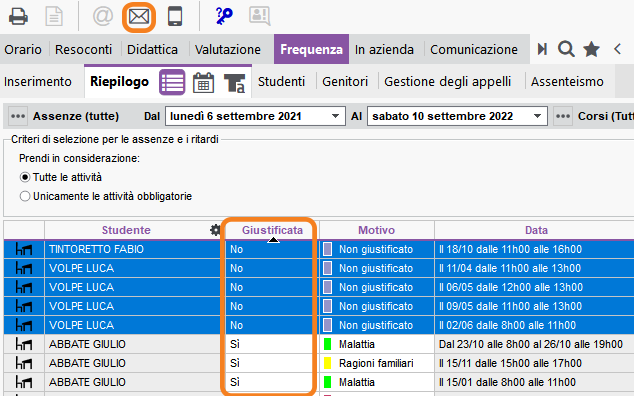634x396 pixels.
Task: Click the table text format icon
Action: pyautogui.click(x=235, y=83)
